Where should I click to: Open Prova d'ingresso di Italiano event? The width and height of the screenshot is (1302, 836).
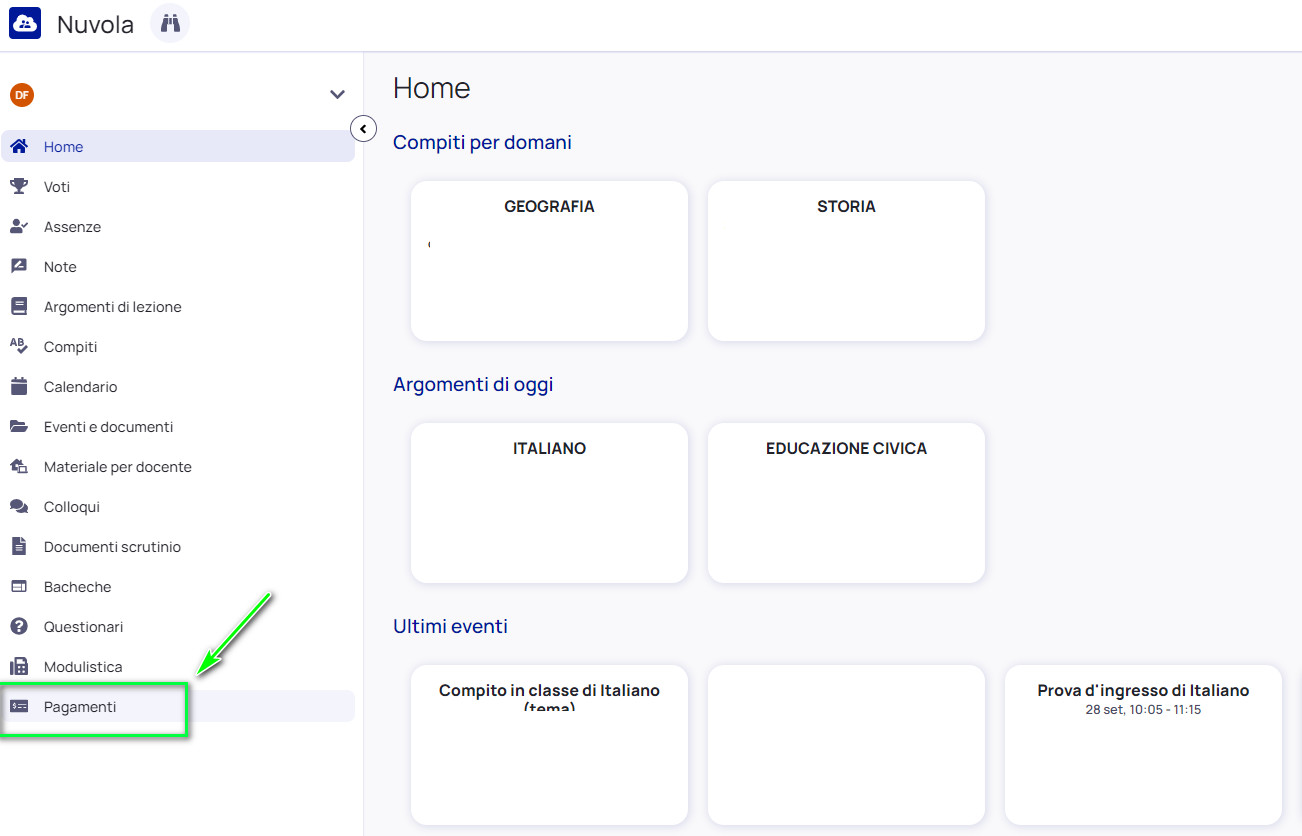point(1143,745)
